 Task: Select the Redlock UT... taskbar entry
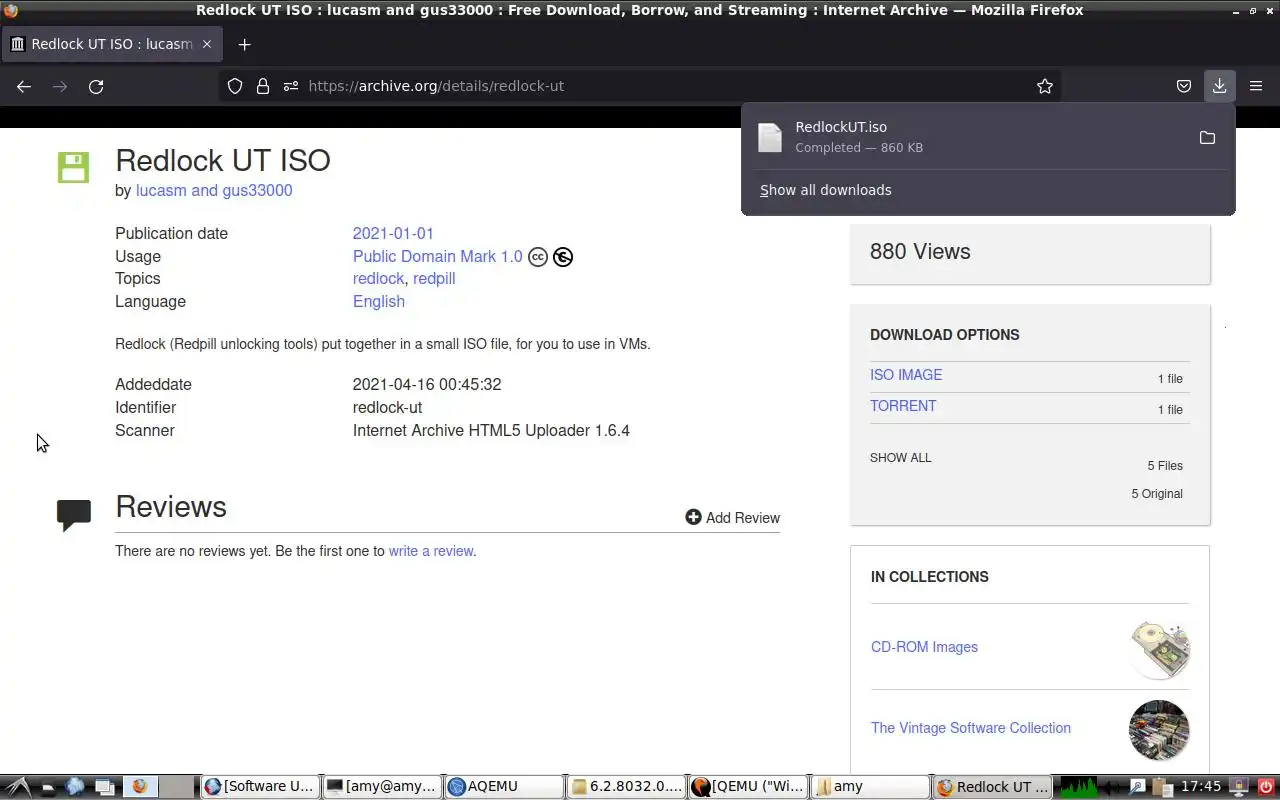[x=992, y=787]
